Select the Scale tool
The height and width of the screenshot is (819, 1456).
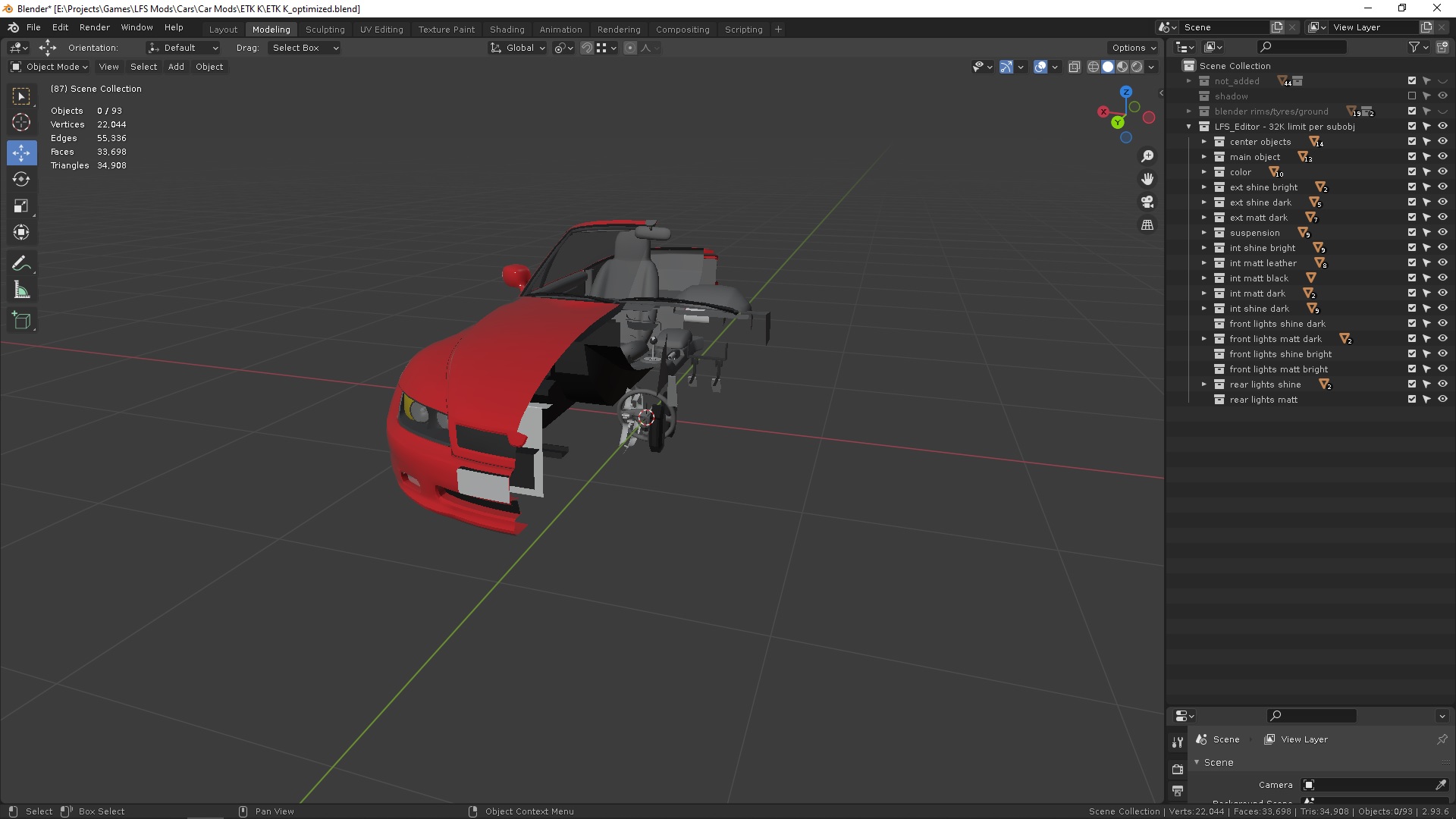21,206
